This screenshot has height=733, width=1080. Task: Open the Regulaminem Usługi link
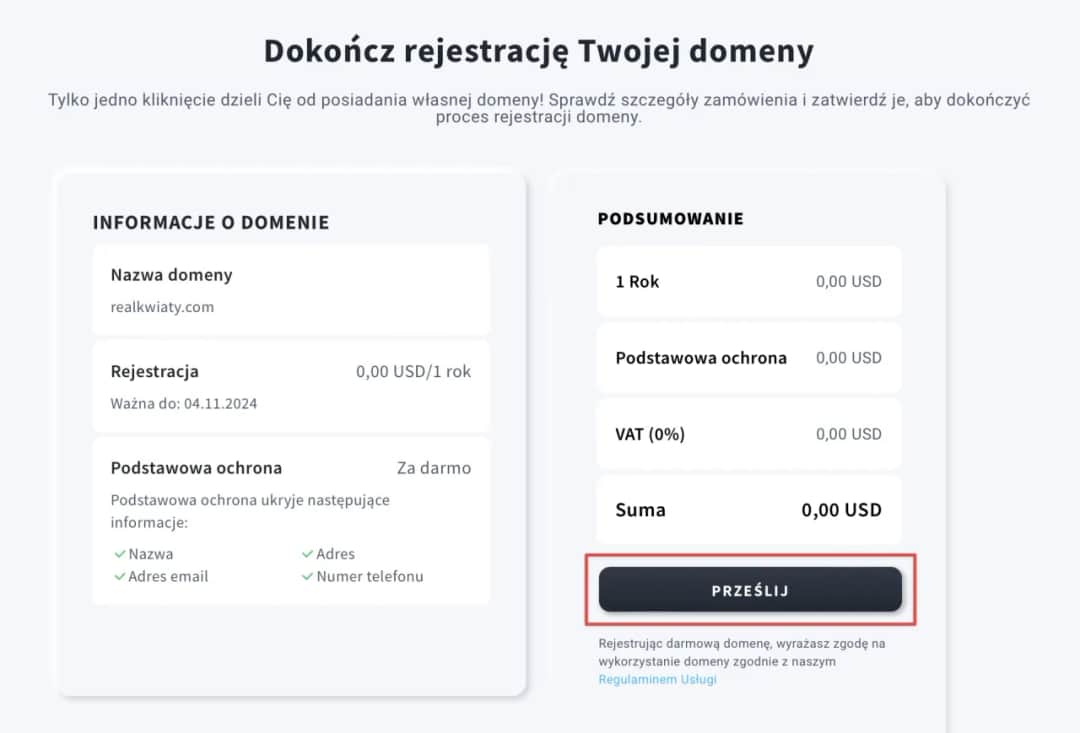pyautogui.click(x=656, y=679)
